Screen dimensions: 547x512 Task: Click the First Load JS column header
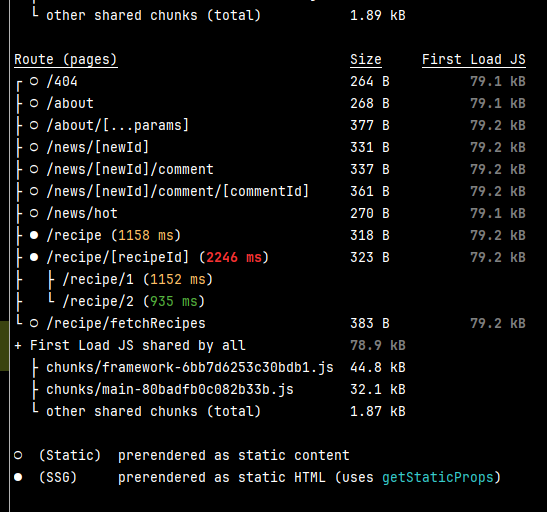474,60
